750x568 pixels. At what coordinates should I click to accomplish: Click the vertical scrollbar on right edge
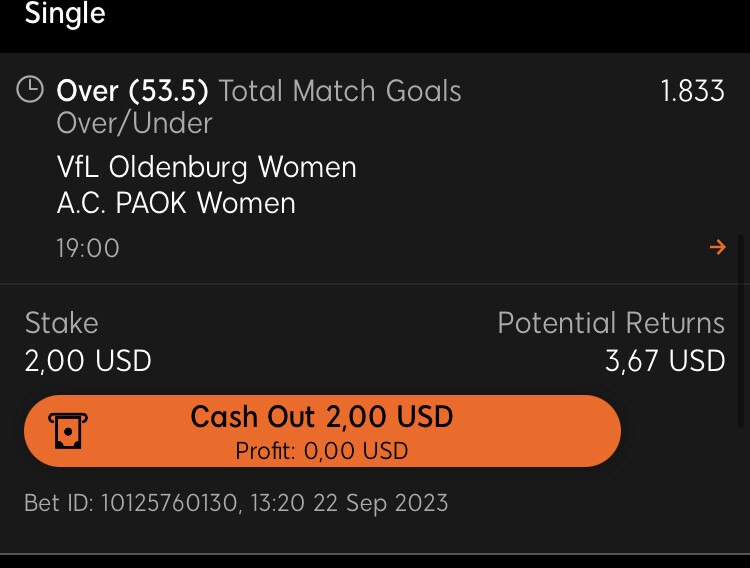(741, 330)
